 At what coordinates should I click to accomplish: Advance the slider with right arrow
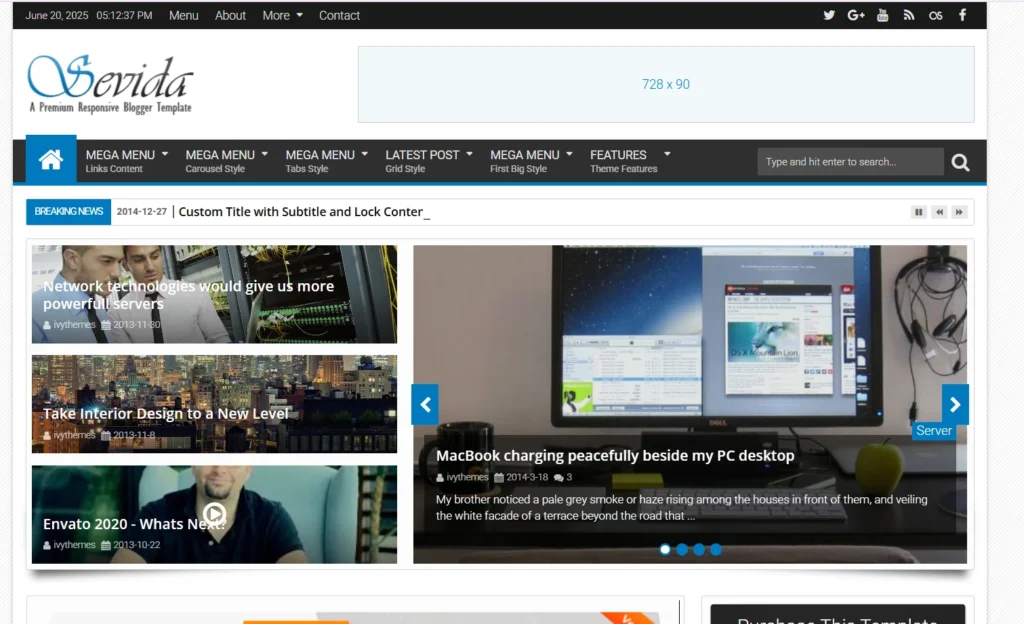click(955, 404)
